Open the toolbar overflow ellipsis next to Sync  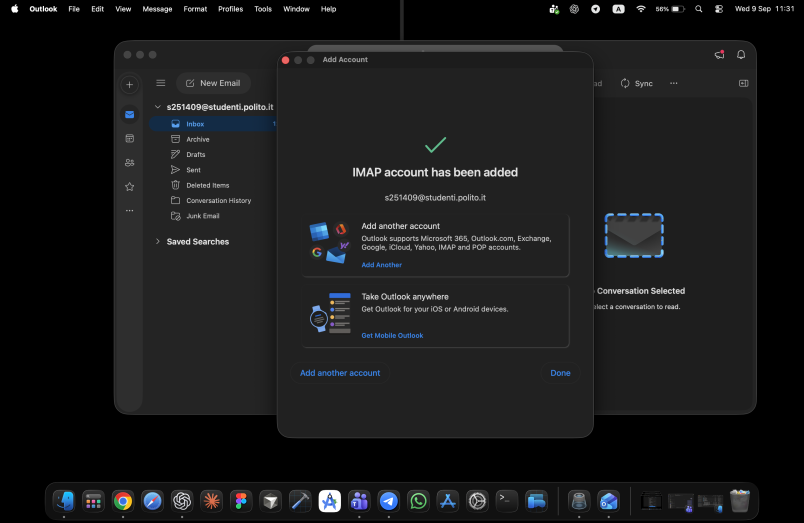click(x=674, y=83)
